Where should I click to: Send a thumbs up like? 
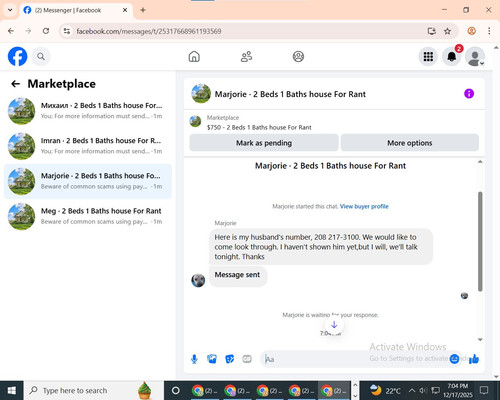[x=474, y=359]
